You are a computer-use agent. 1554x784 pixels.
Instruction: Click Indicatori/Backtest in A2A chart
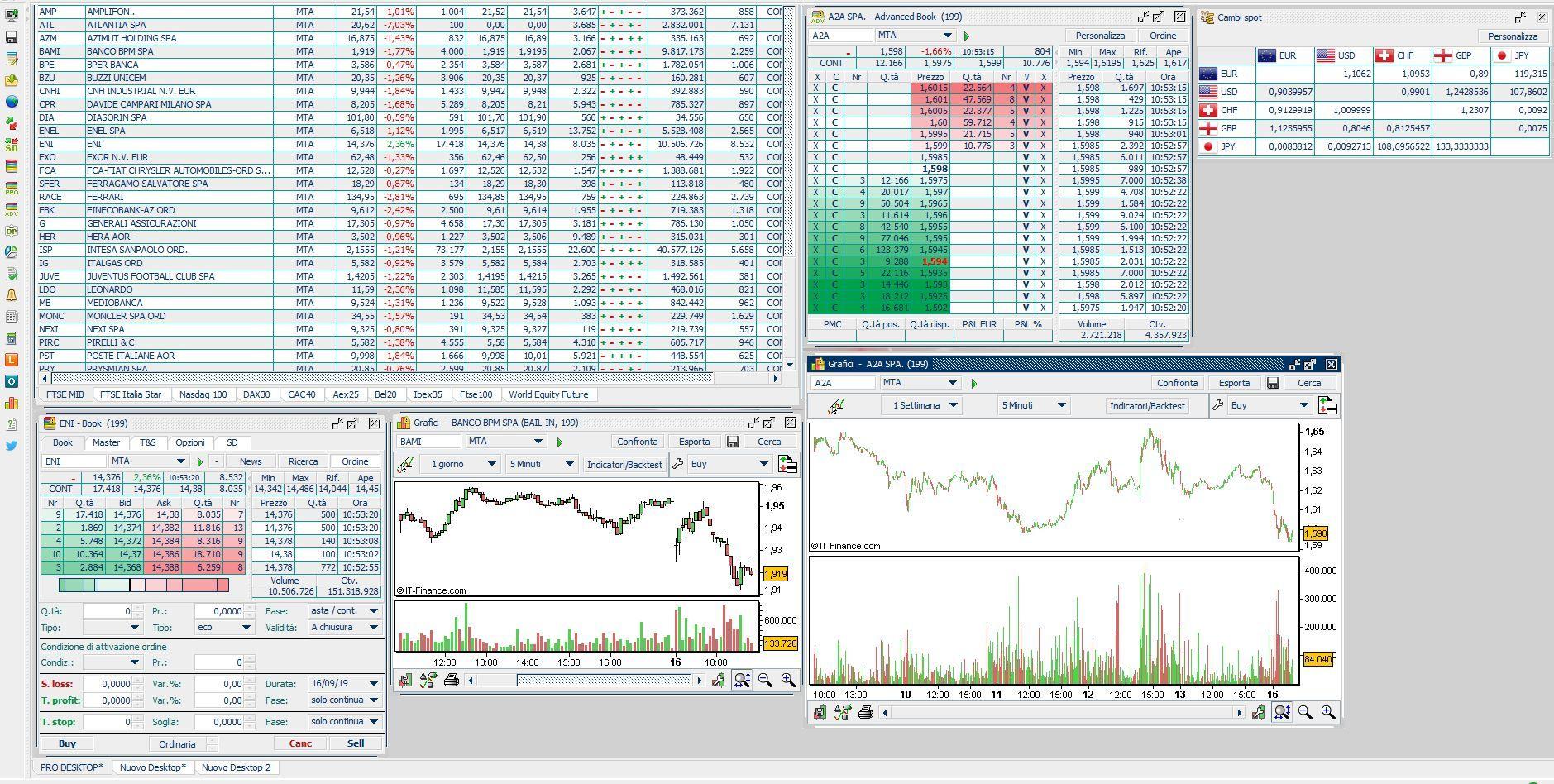coord(1147,405)
